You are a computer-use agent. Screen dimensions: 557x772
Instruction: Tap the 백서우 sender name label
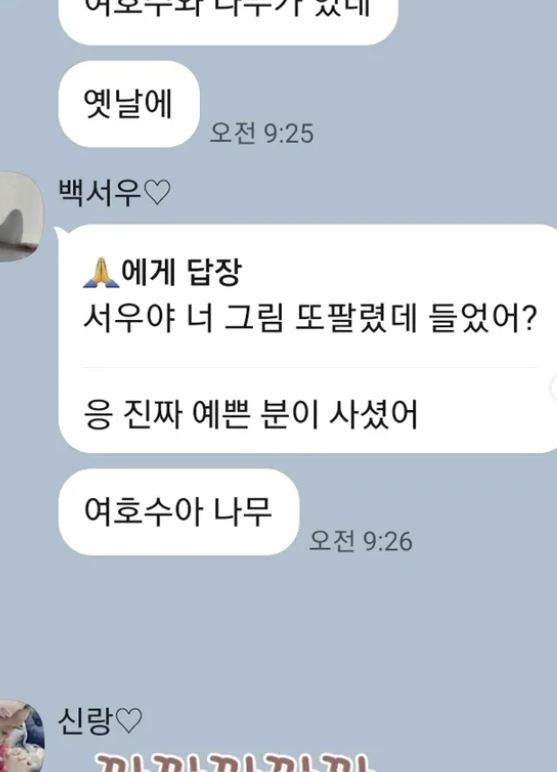(100, 193)
